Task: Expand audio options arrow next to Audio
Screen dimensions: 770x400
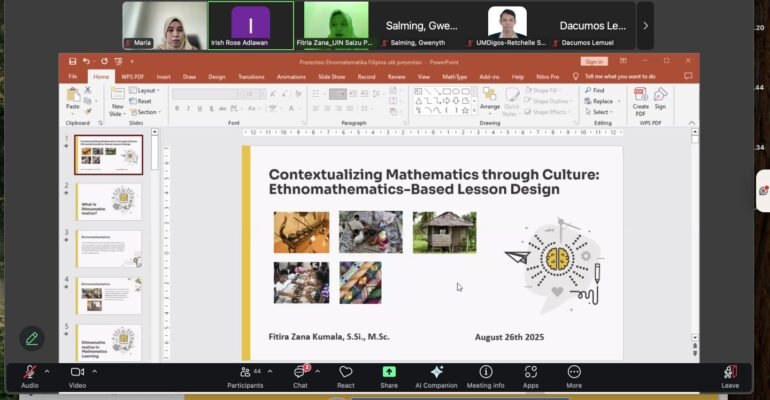Action: (48, 371)
